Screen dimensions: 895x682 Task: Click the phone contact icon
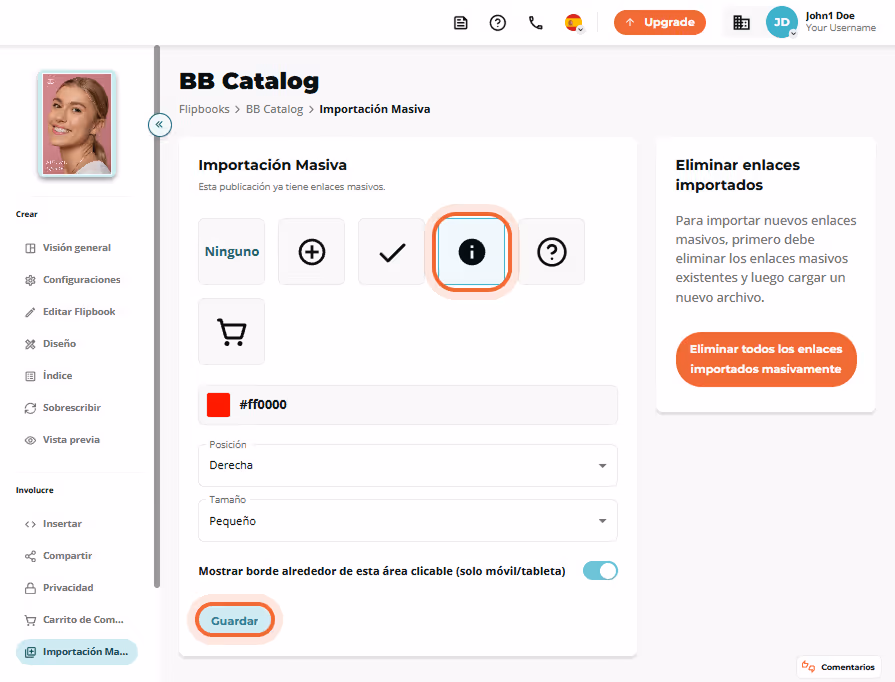click(x=535, y=23)
